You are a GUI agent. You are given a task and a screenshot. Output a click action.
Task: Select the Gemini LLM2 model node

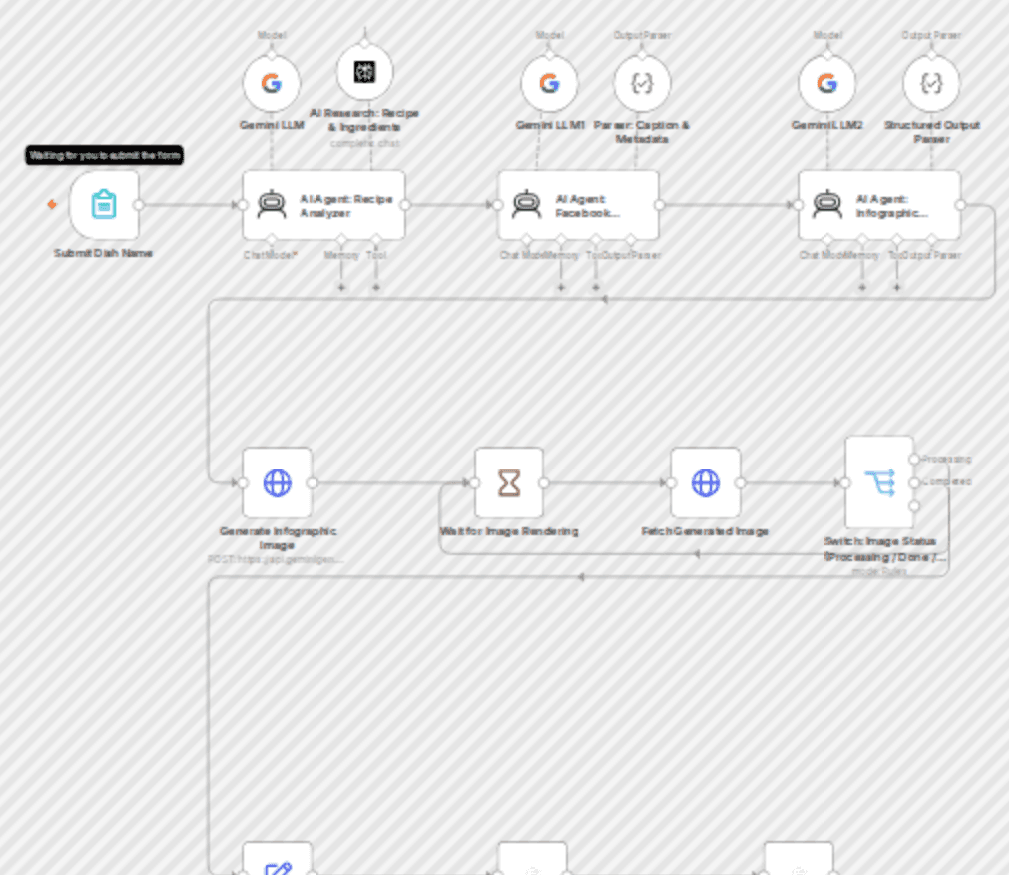828,84
